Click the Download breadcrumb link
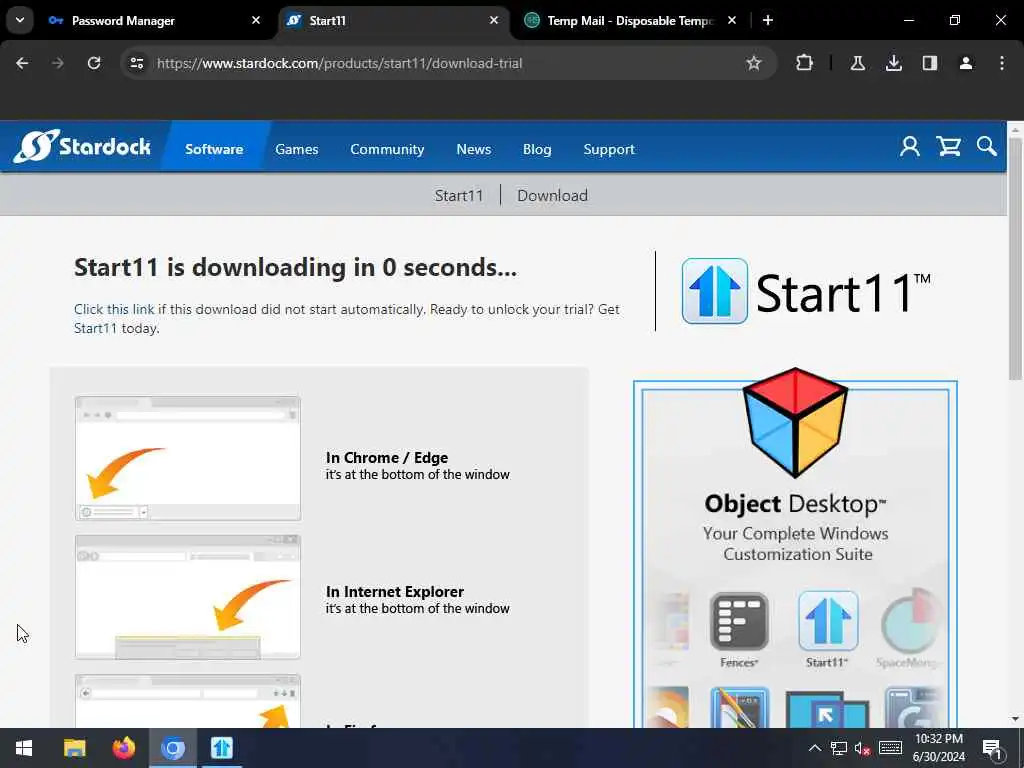This screenshot has height=768, width=1024. (552, 195)
